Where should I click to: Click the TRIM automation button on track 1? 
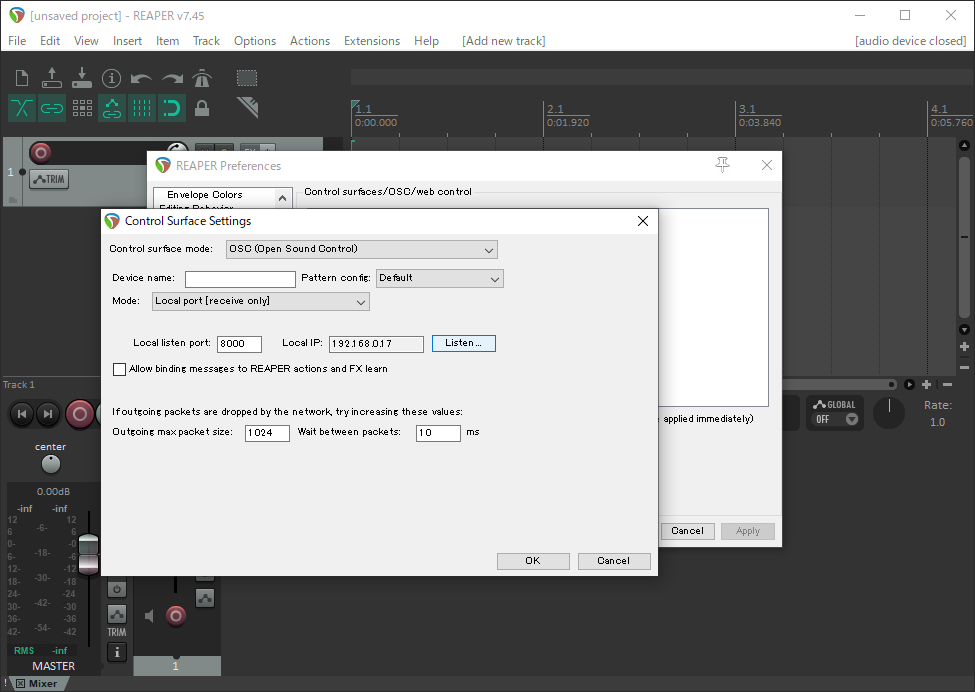click(x=49, y=179)
